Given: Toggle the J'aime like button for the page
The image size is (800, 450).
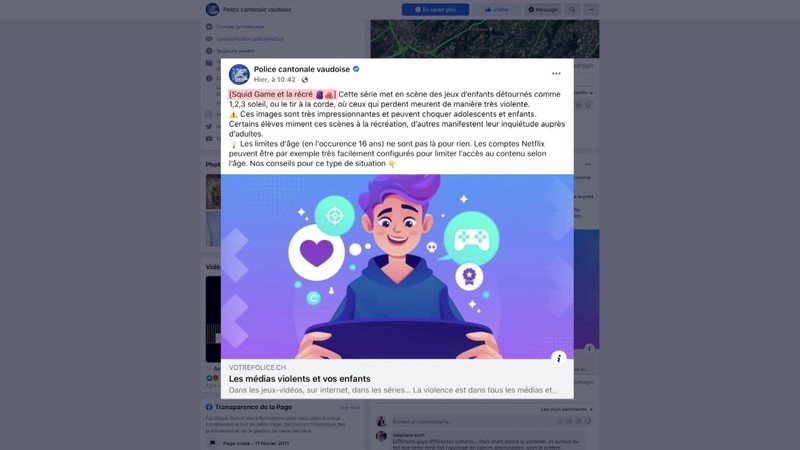Looking at the screenshot, I should coord(496,10).
